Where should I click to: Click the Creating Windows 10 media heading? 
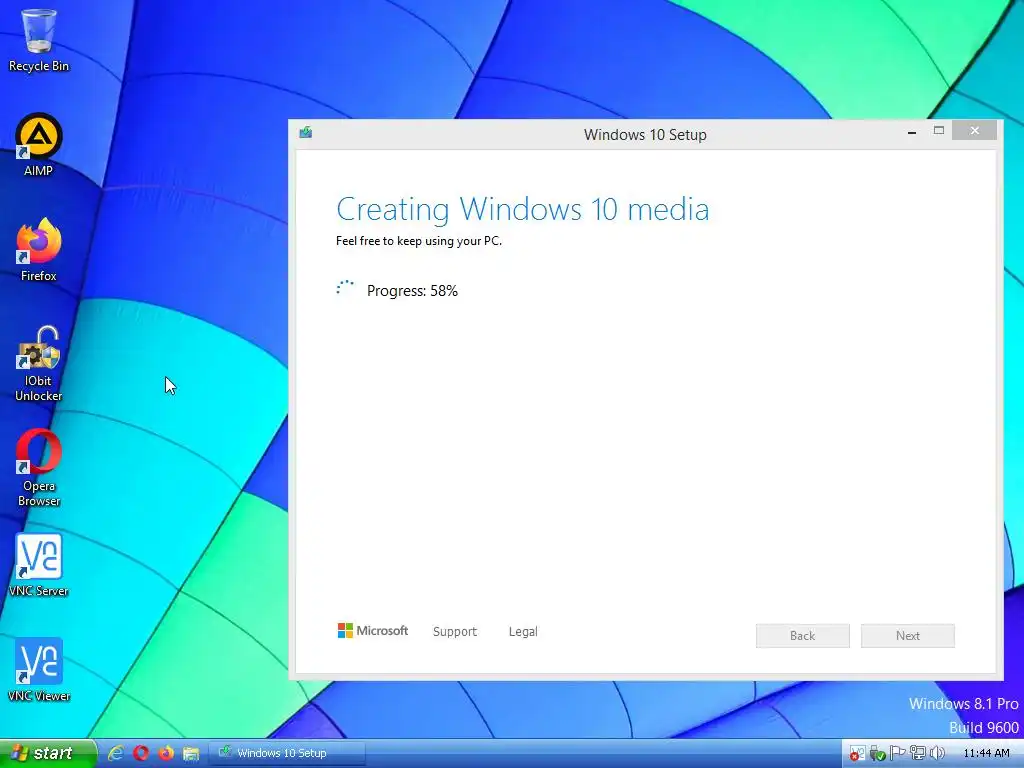point(522,210)
